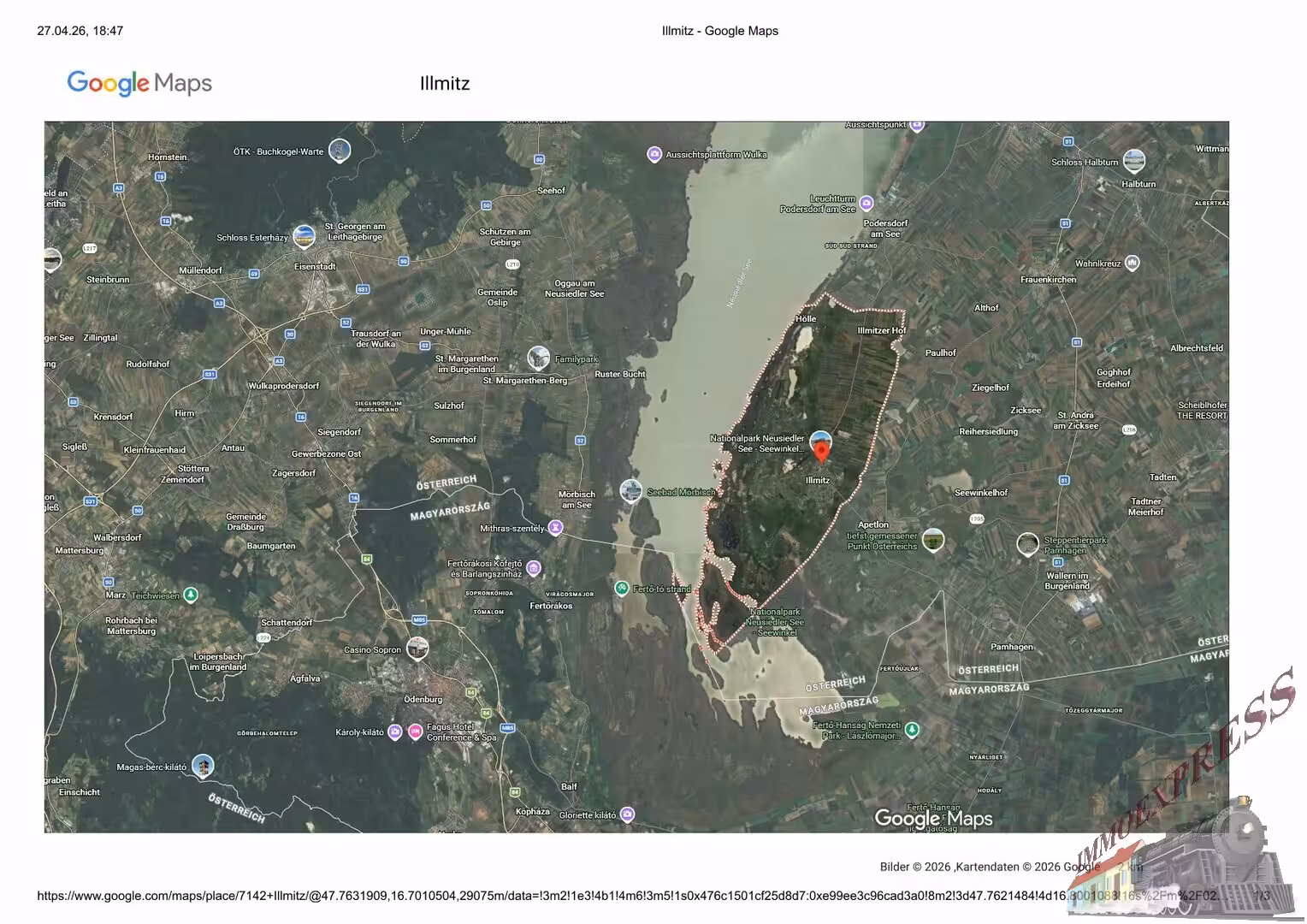Viewport: 1307px width, 924px height.
Task: Select the Mithras-szentély landmark icon
Action: 556,529
